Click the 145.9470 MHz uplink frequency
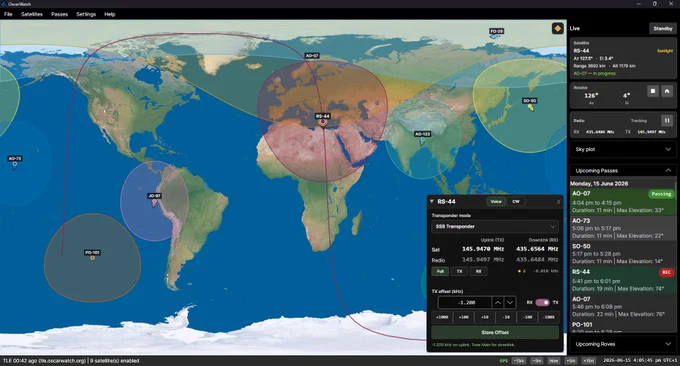This screenshot has height=366, width=680. (x=483, y=249)
